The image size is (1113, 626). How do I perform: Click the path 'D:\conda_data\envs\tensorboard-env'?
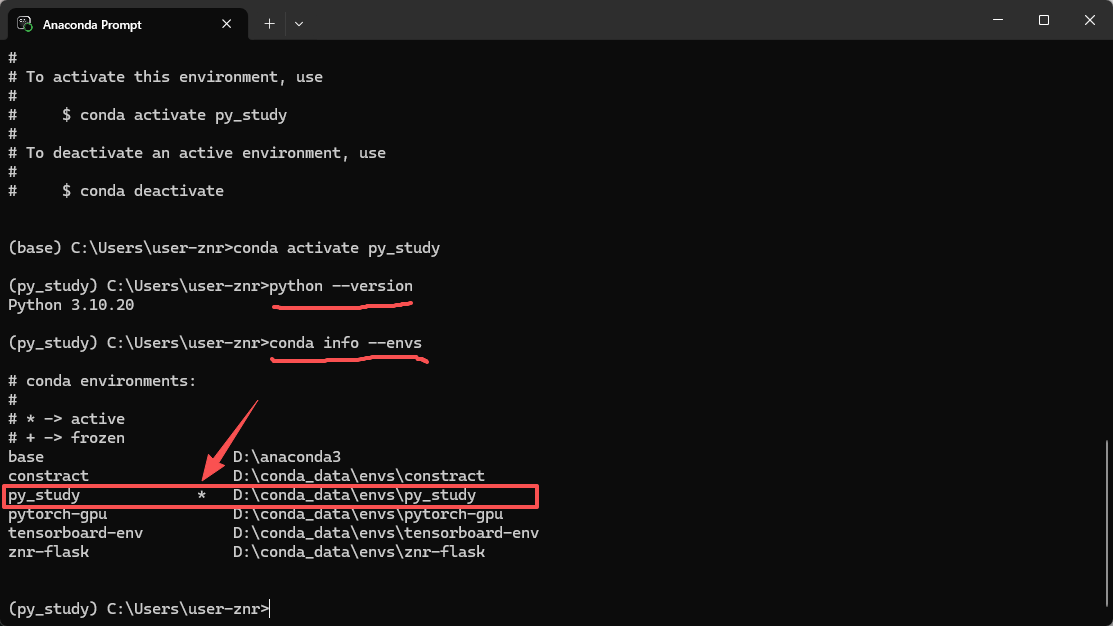385,533
